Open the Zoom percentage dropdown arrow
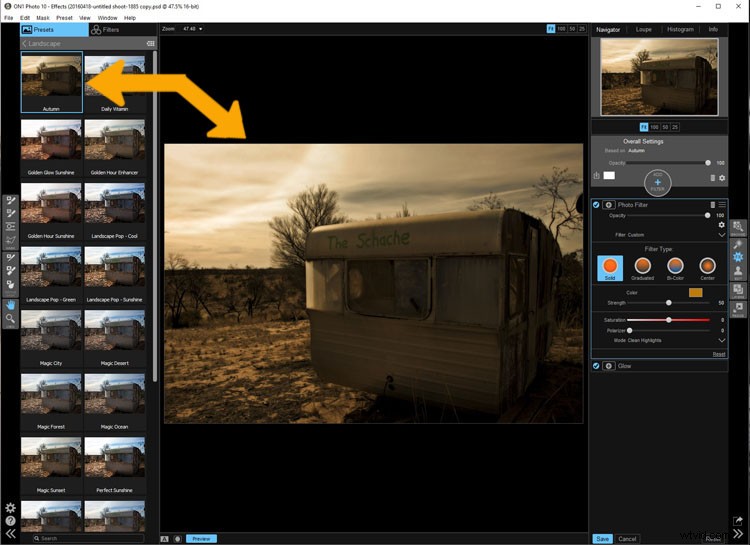The image size is (750, 545). tap(200, 29)
